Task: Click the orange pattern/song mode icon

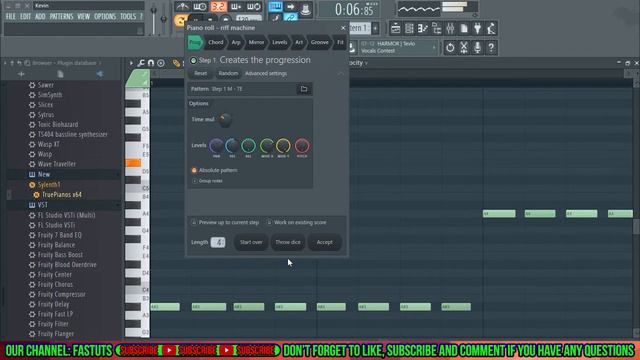Action: tap(180, 20)
